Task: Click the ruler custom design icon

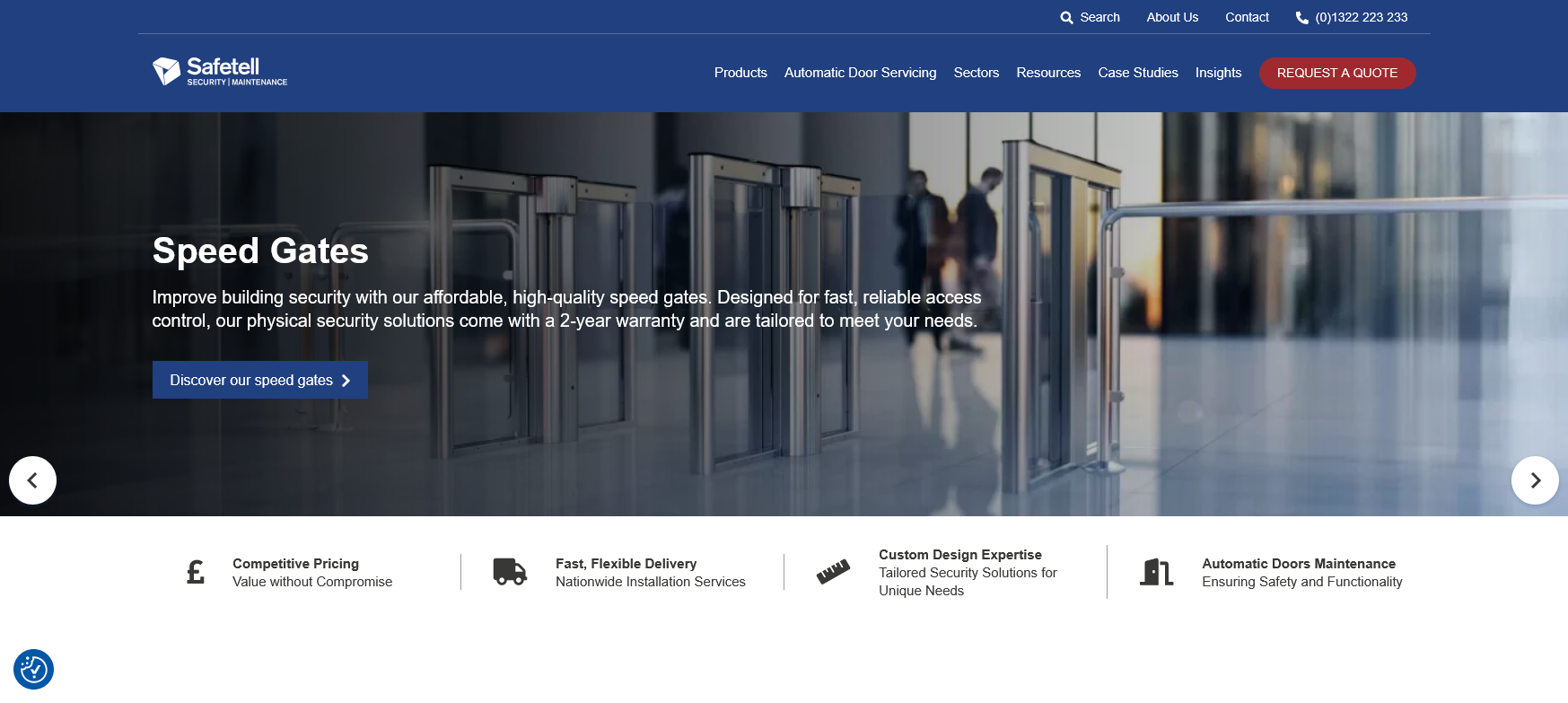Action: point(833,572)
